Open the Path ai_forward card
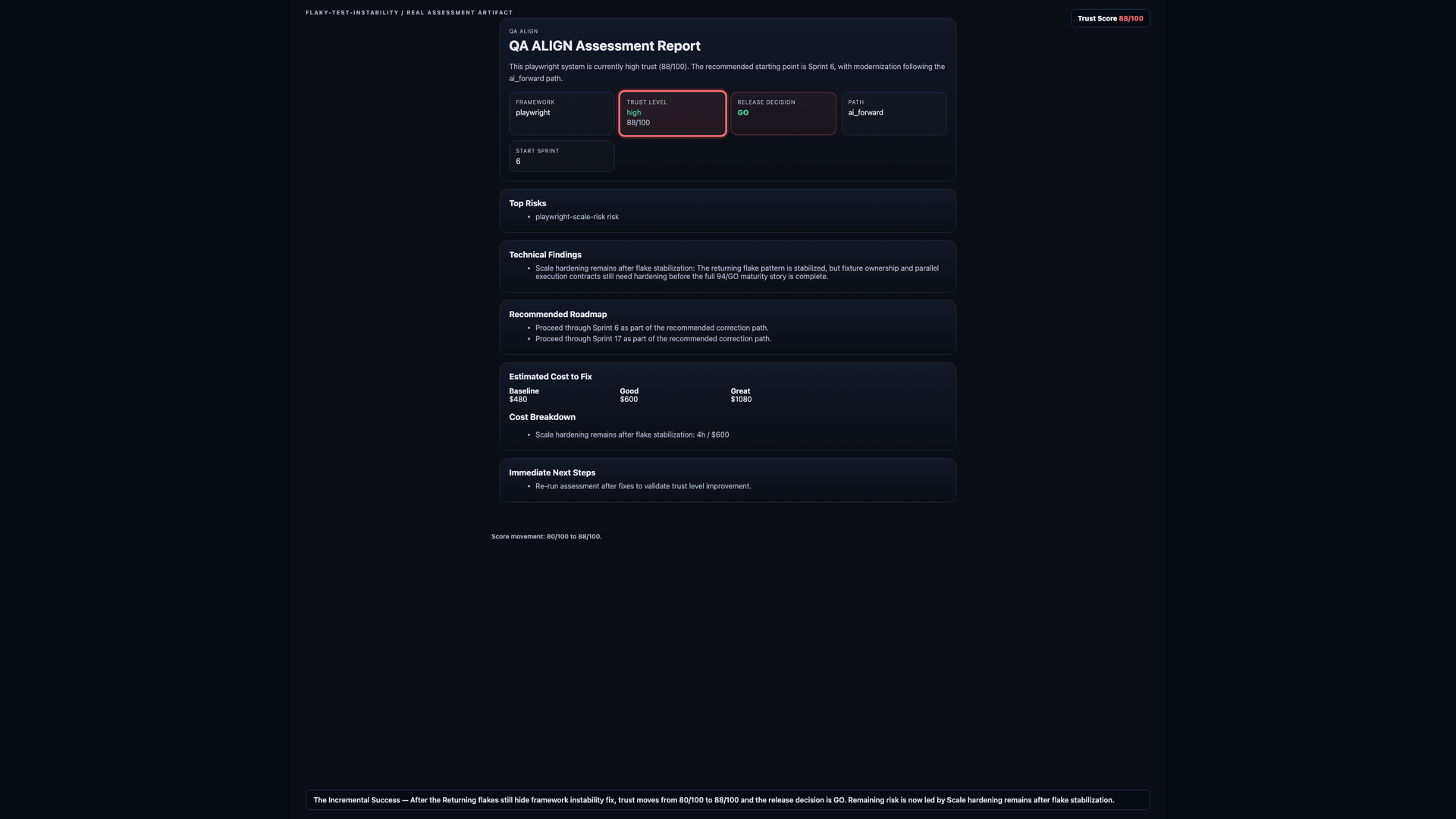 click(x=894, y=114)
